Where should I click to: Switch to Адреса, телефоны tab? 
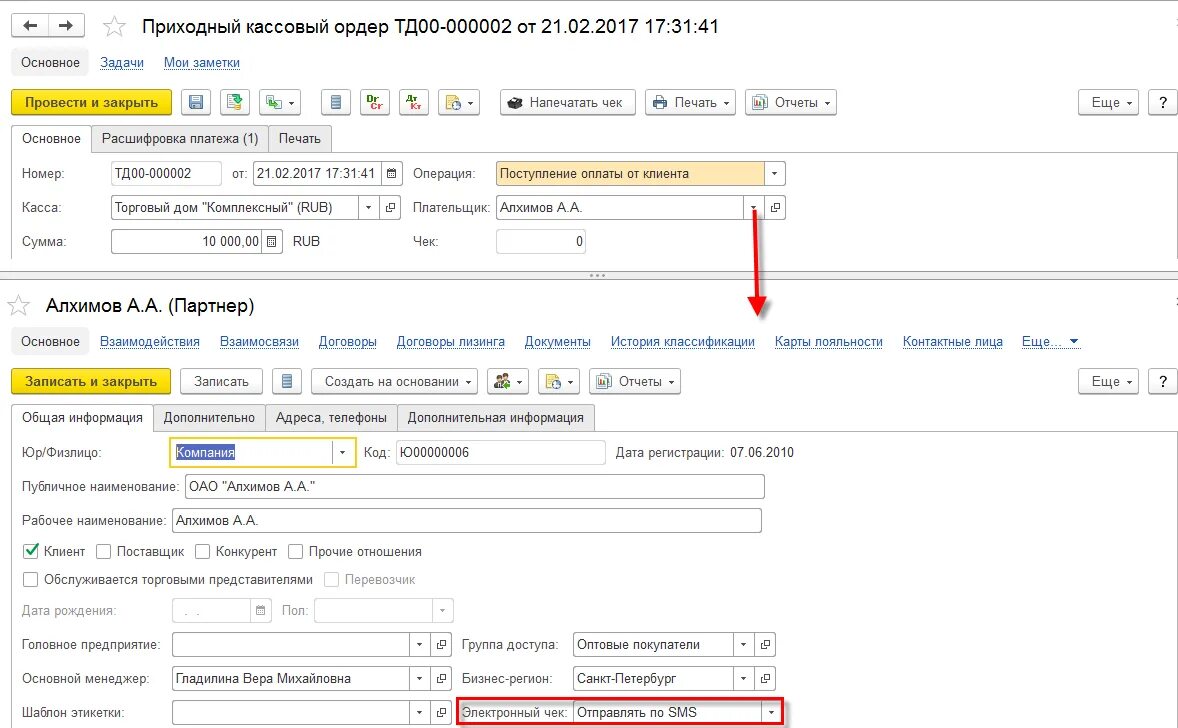point(331,418)
